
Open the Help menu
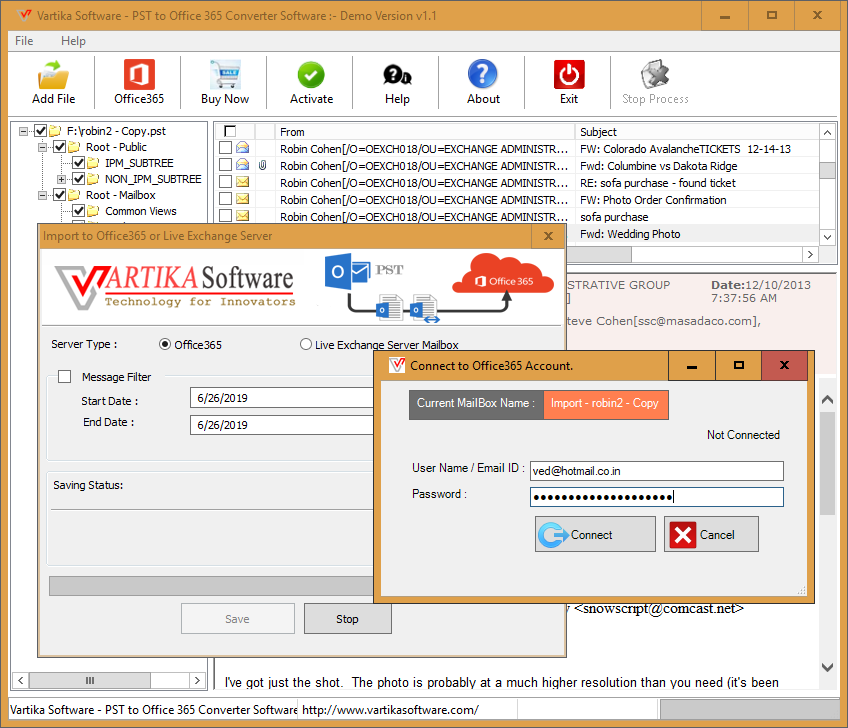[x=73, y=41]
